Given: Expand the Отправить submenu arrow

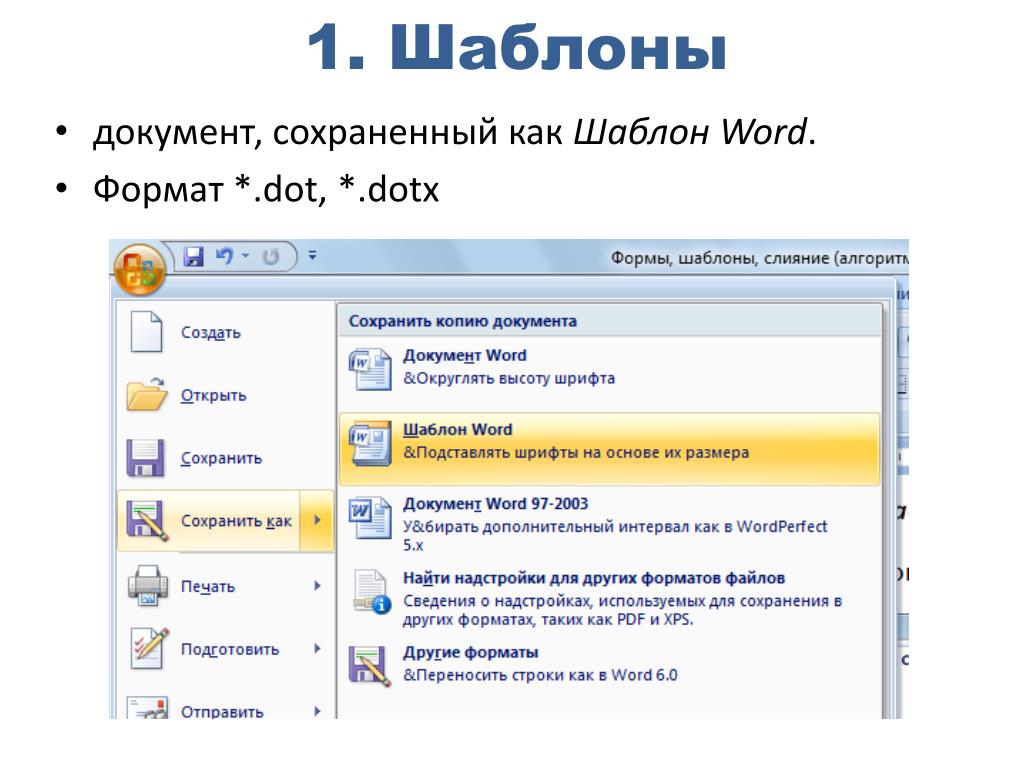Looking at the screenshot, I should click(317, 711).
